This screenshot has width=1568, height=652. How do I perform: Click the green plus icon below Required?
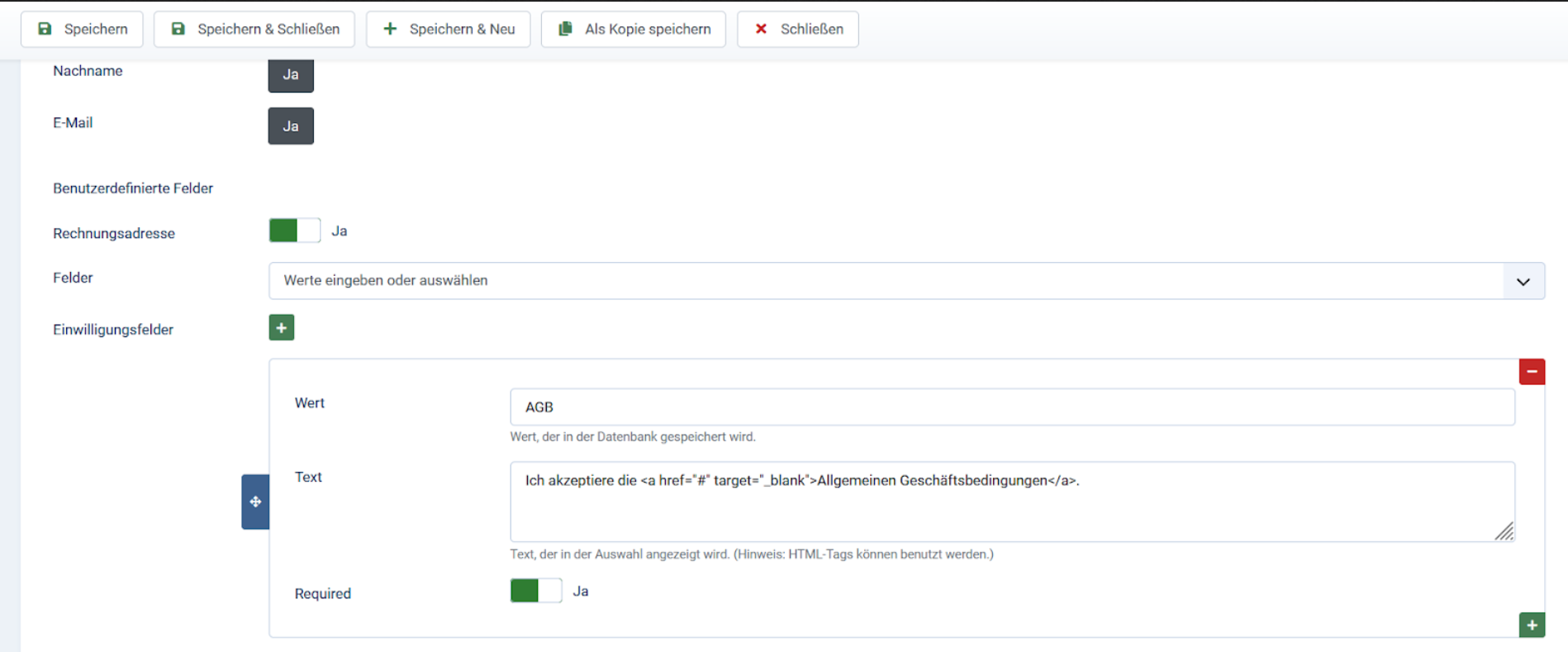click(1532, 625)
